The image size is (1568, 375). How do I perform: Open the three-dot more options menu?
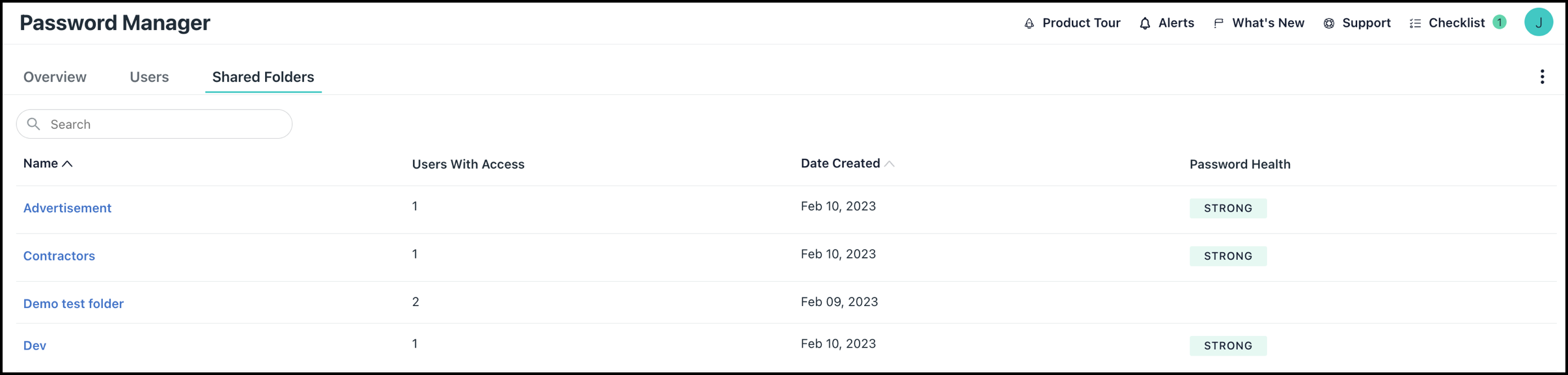(1542, 77)
